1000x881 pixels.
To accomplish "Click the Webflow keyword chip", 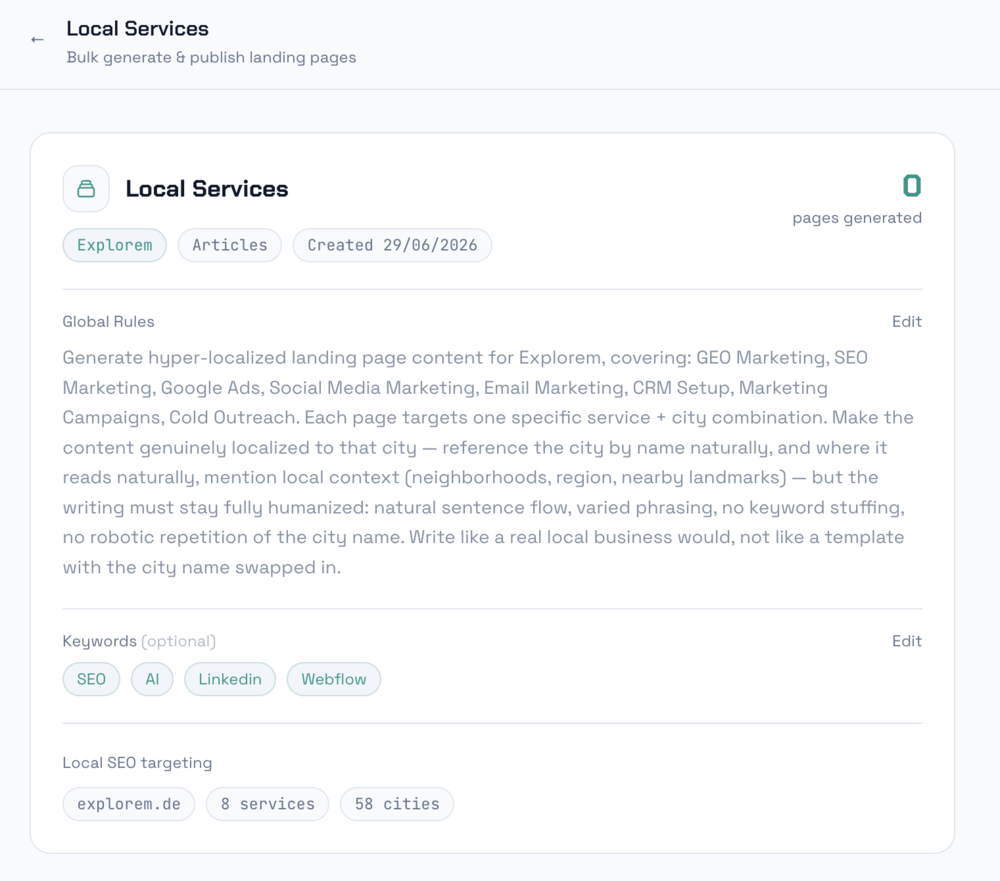I will (x=334, y=679).
